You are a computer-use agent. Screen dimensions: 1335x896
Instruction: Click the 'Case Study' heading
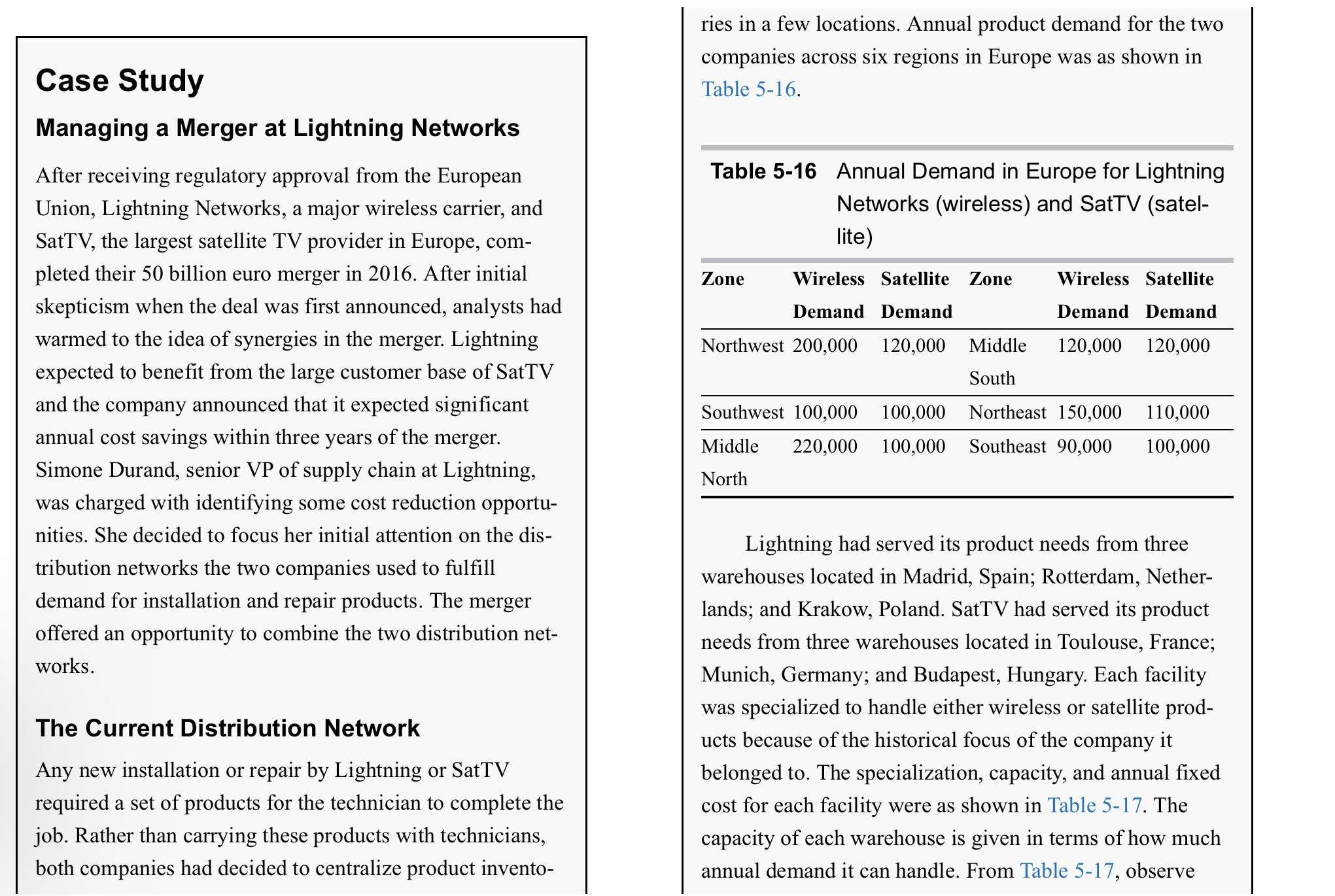[120, 80]
